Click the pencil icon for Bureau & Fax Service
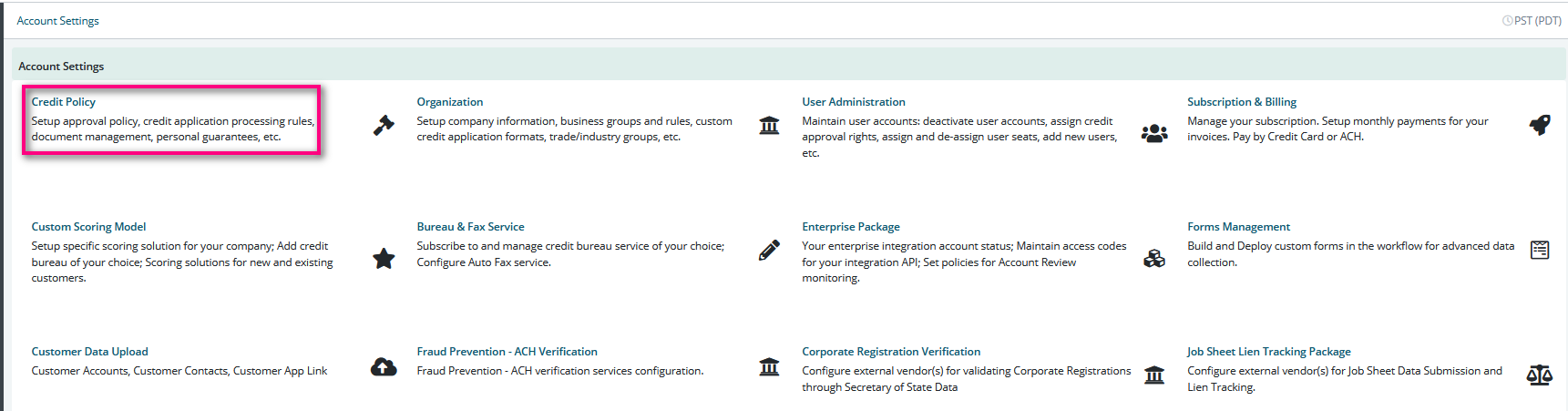 (x=769, y=251)
